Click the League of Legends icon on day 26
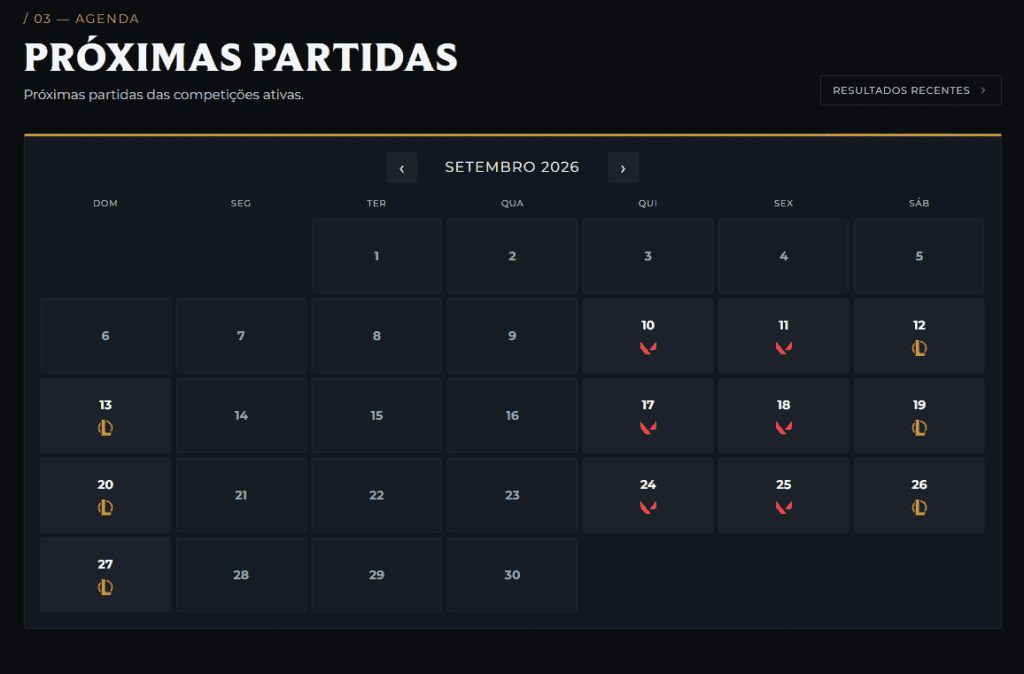Image resolution: width=1024 pixels, height=674 pixels. tap(919, 507)
